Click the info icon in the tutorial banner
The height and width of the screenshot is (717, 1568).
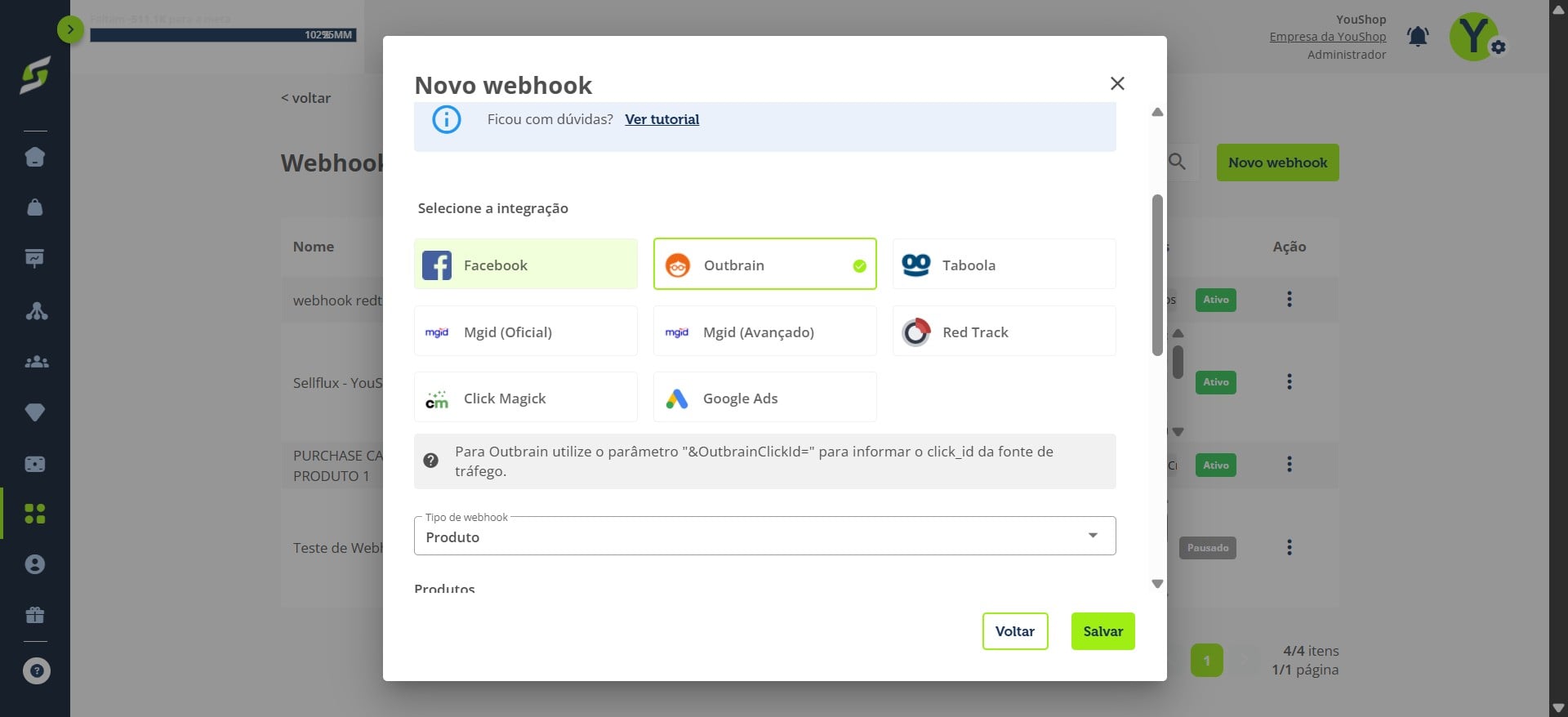[x=446, y=119]
